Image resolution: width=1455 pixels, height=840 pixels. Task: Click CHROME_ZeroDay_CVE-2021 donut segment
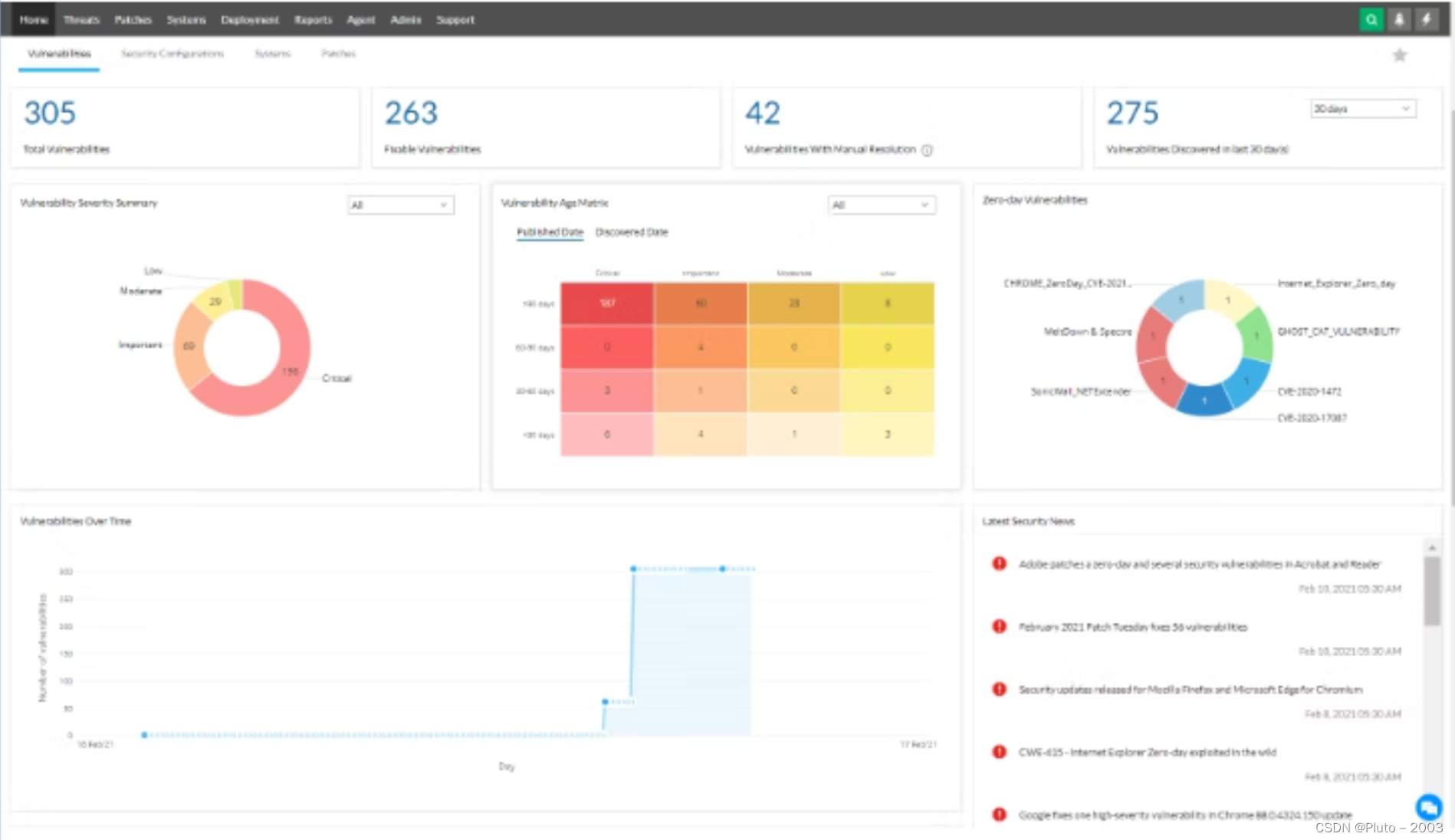[1181, 300]
